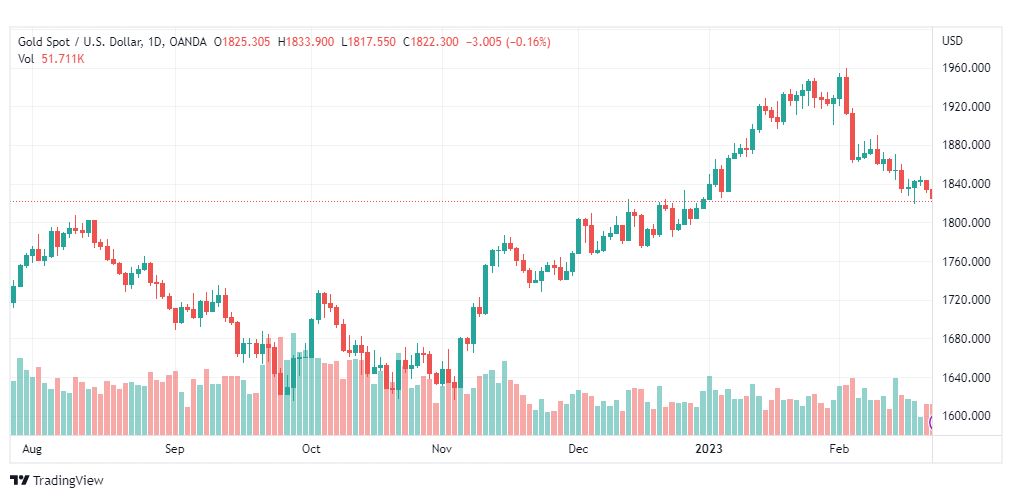Click the 1960.000 price axis label
Image resolution: width=1012 pixels, height=498 pixels.
coord(966,68)
